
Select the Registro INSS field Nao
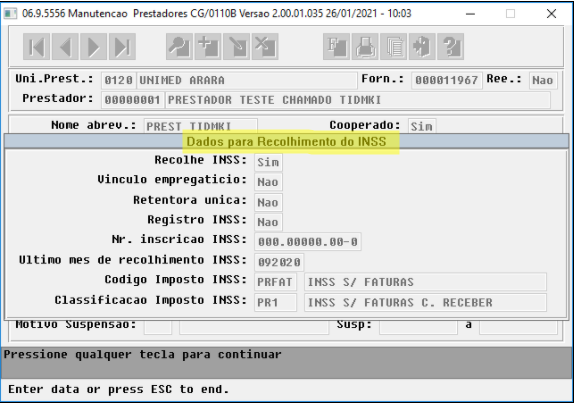click(x=268, y=222)
